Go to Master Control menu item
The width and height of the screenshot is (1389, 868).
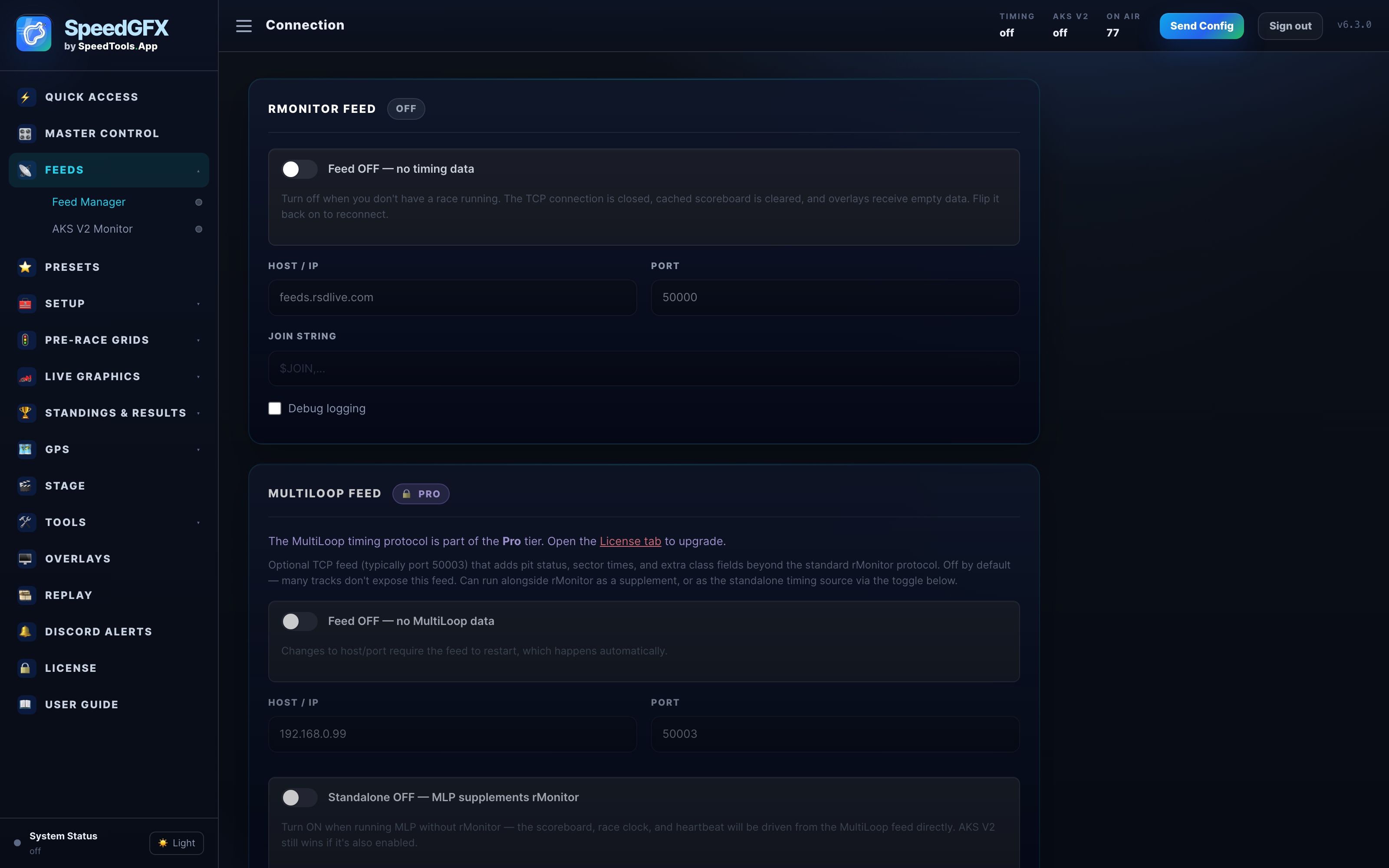click(109, 134)
